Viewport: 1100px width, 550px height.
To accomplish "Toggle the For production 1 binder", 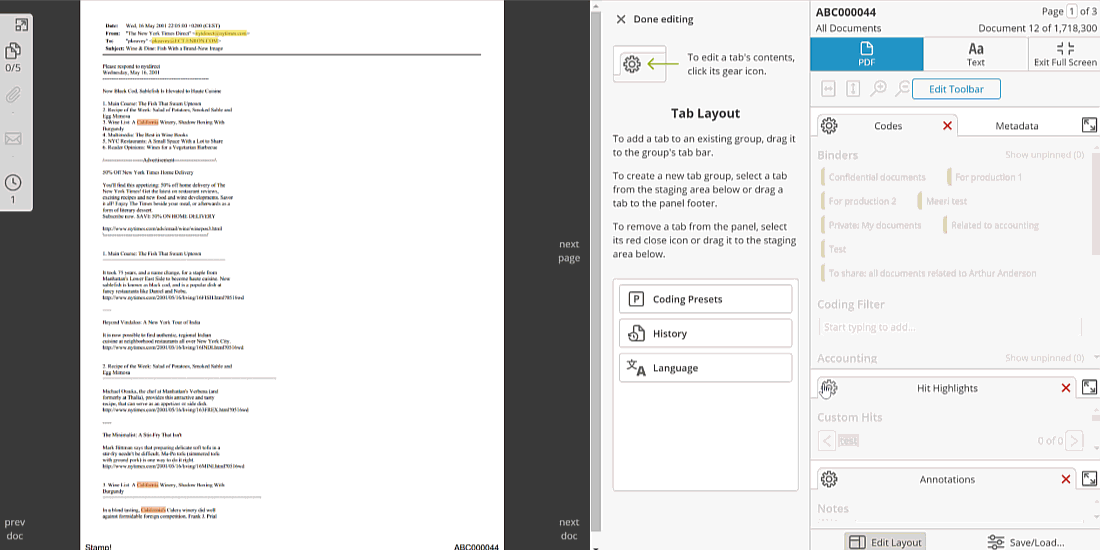I will [985, 177].
